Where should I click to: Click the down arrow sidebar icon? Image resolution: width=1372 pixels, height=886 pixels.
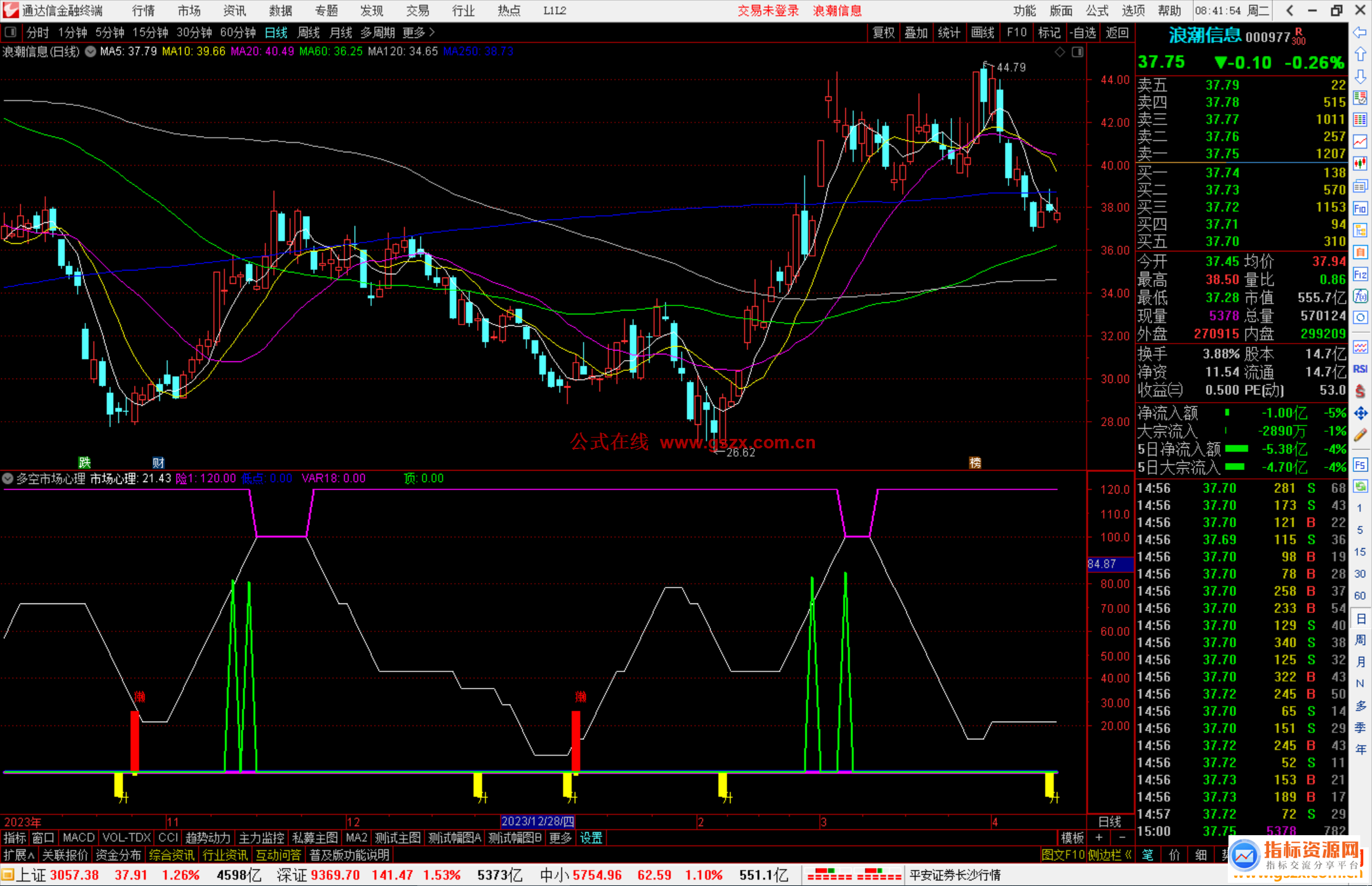pyautogui.click(x=1360, y=76)
